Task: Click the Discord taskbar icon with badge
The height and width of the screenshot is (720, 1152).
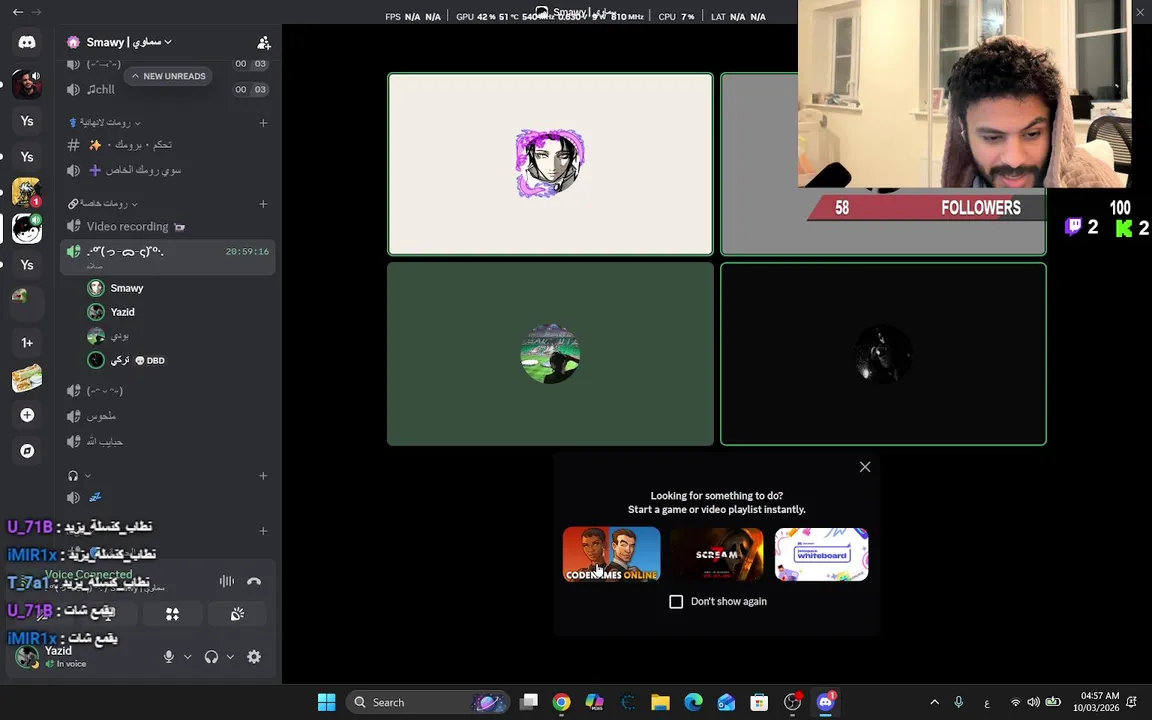Action: pos(826,702)
